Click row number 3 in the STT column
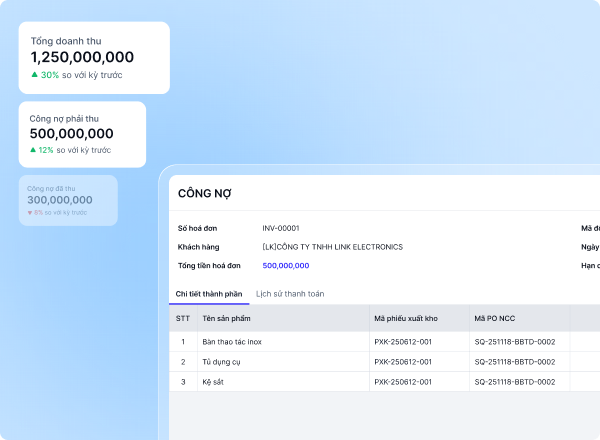The image size is (600, 440). click(x=183, y=382)
